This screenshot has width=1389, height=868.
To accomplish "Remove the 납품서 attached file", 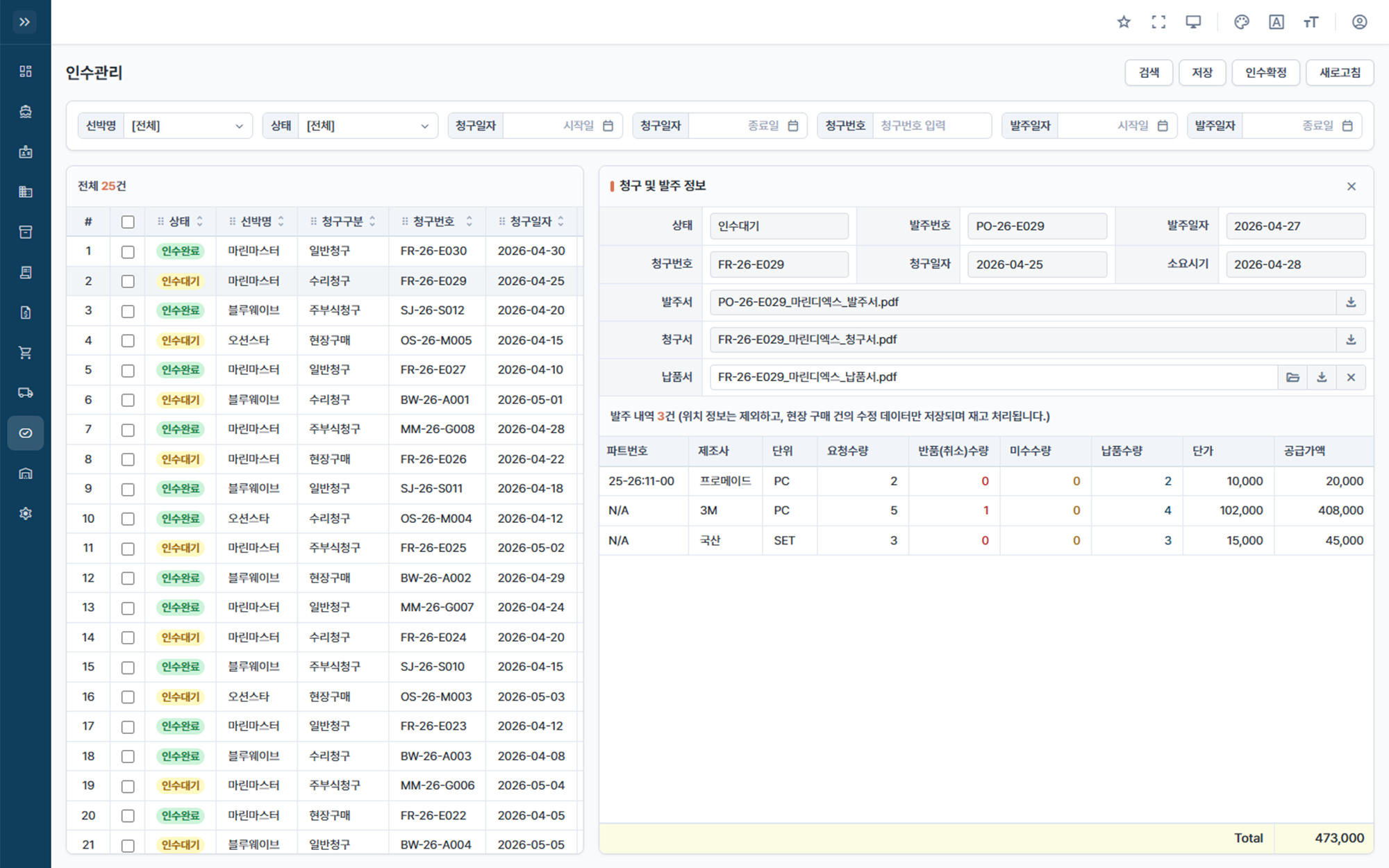I will (1351, 377).
